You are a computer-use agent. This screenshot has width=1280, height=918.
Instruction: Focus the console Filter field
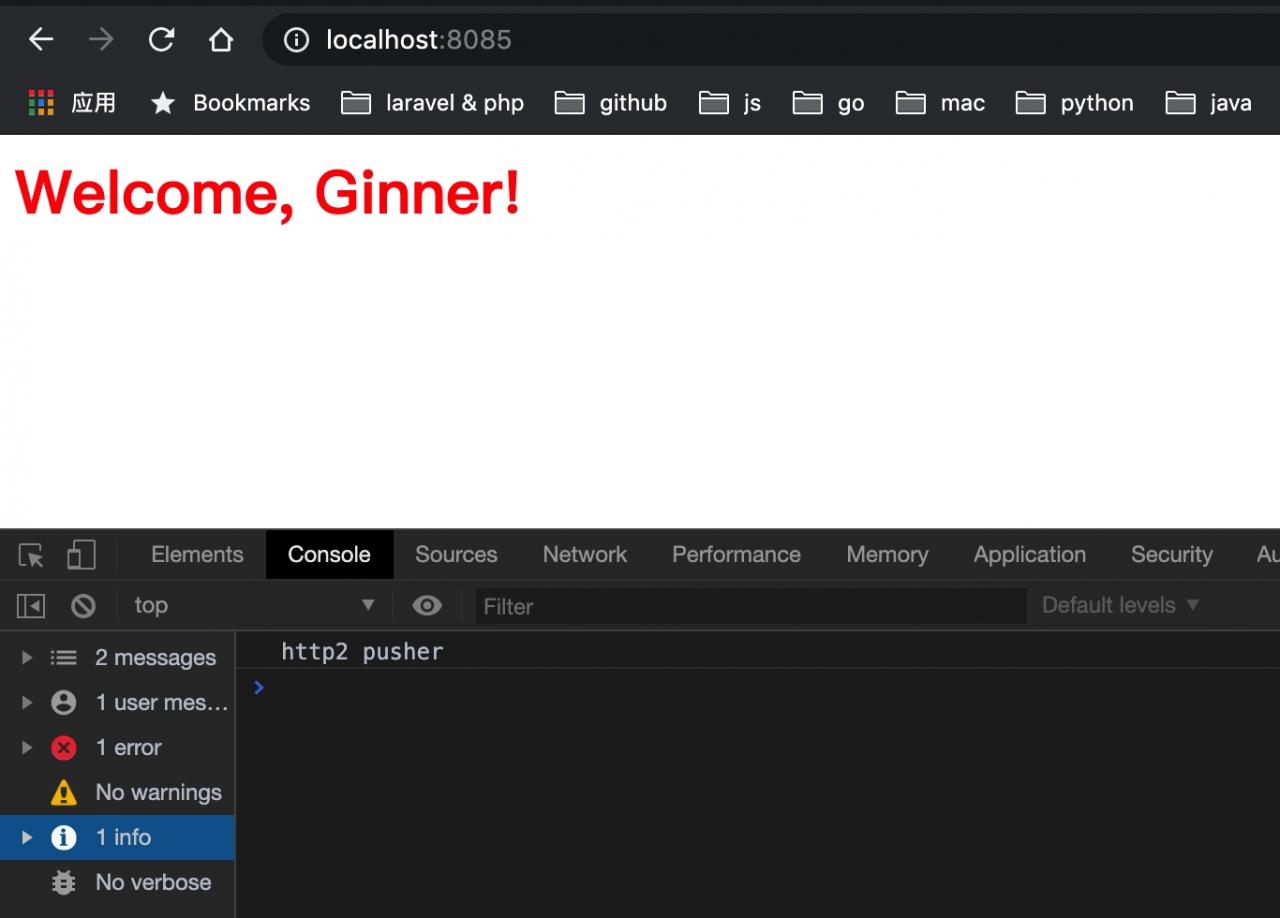(750, 606)
